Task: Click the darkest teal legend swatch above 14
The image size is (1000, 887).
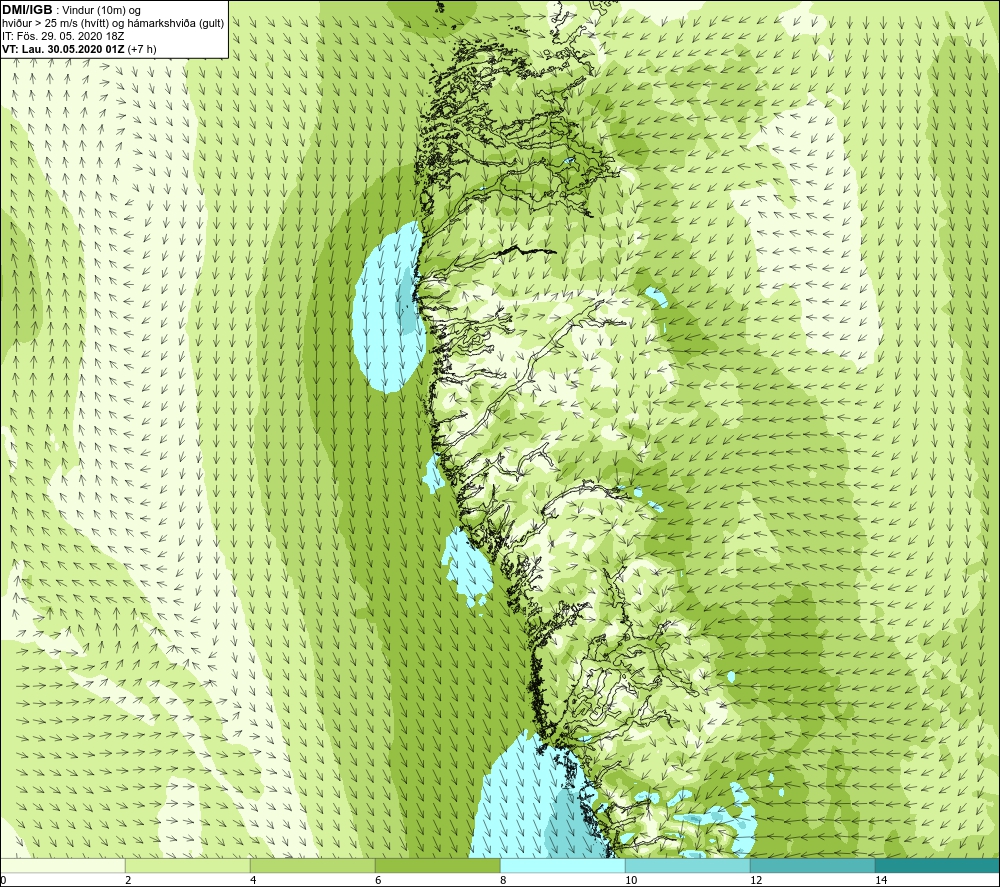Action: (x=938, y=865)
